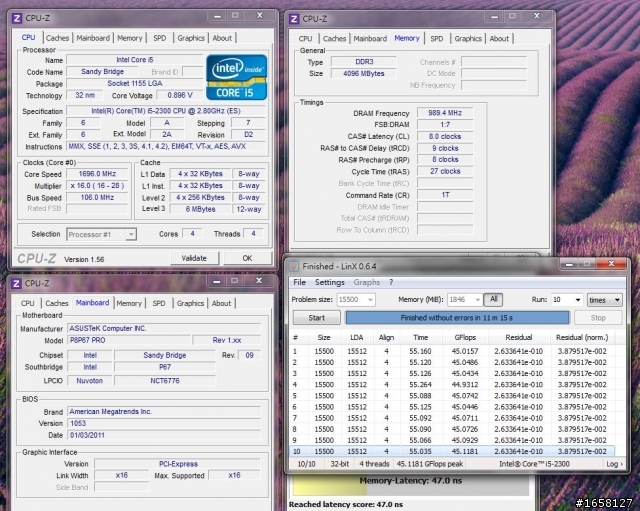
Task: Open LinX Graphs menu
Action: coord(367,282)
